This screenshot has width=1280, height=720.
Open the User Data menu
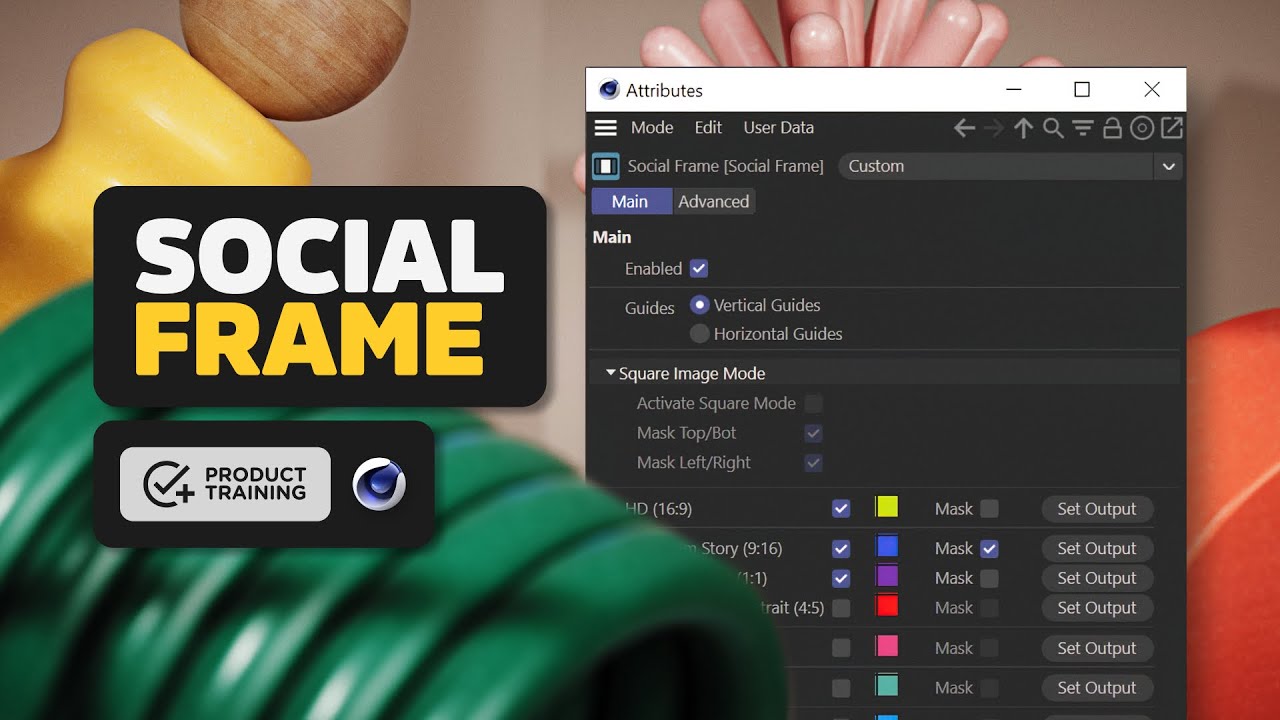778,128
